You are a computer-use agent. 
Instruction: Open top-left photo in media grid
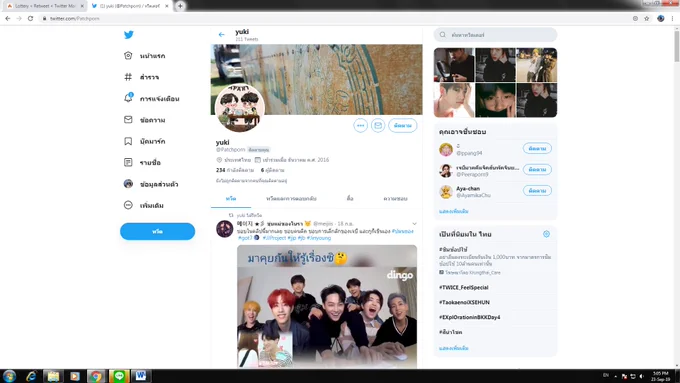(454, 65)
